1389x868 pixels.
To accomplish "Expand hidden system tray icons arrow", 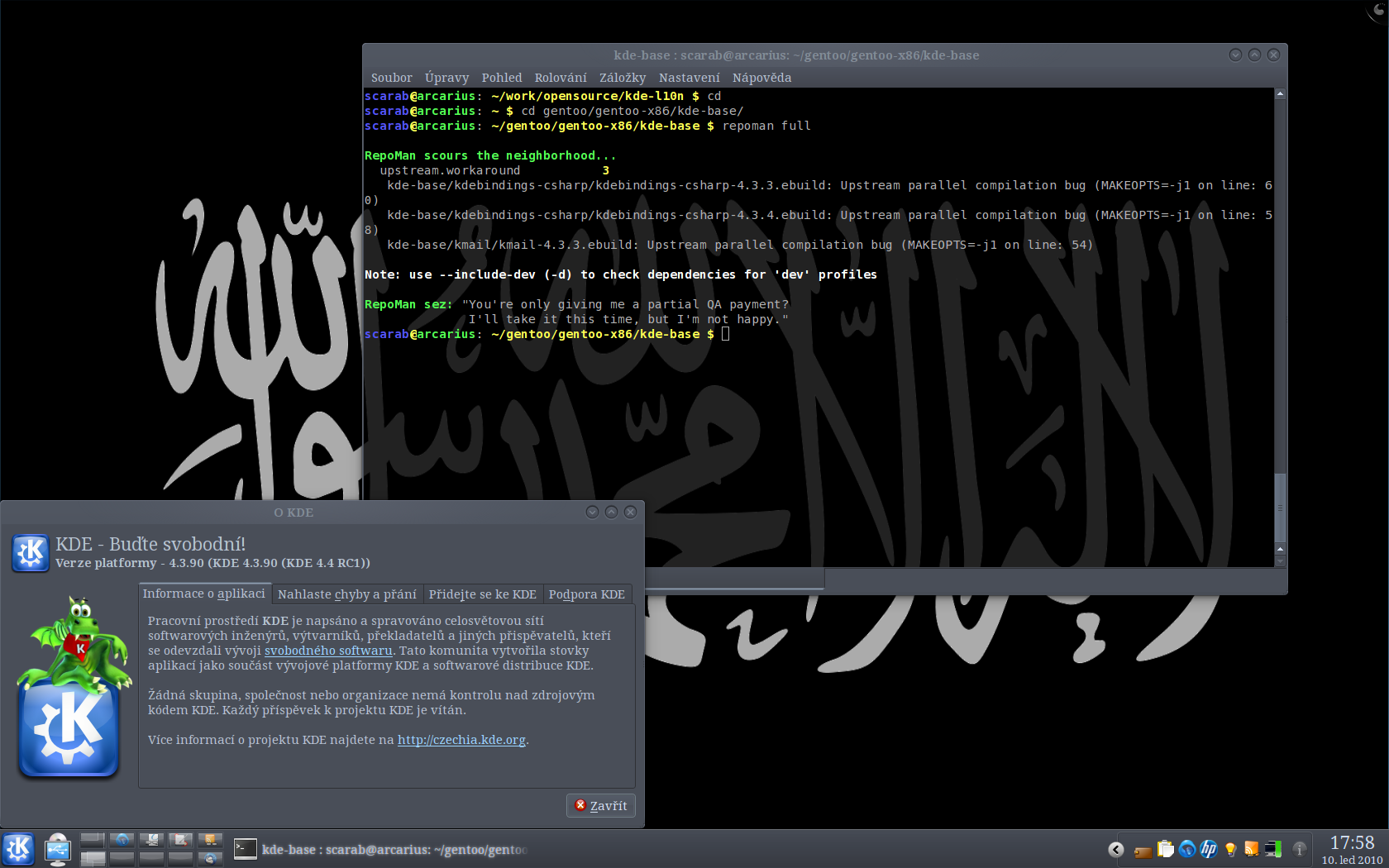I will click(x=1116, y=849).
